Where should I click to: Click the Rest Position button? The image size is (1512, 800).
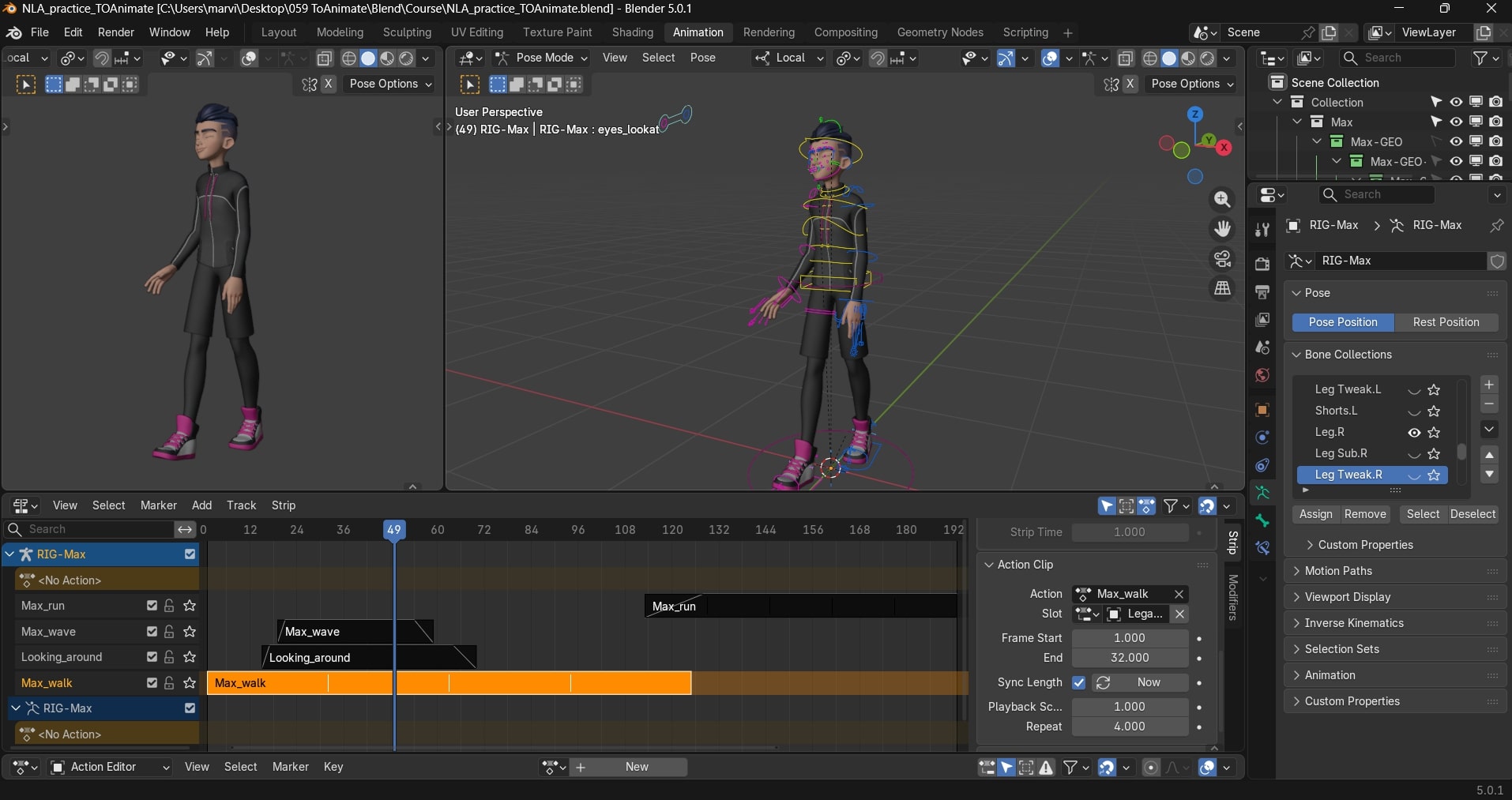coord(1445,322)
